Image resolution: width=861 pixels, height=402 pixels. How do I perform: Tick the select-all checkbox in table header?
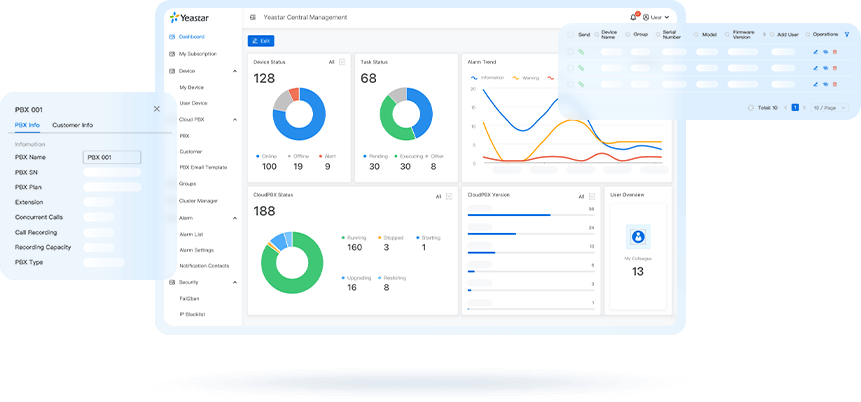pyautogui.click(x=571, y=35)
